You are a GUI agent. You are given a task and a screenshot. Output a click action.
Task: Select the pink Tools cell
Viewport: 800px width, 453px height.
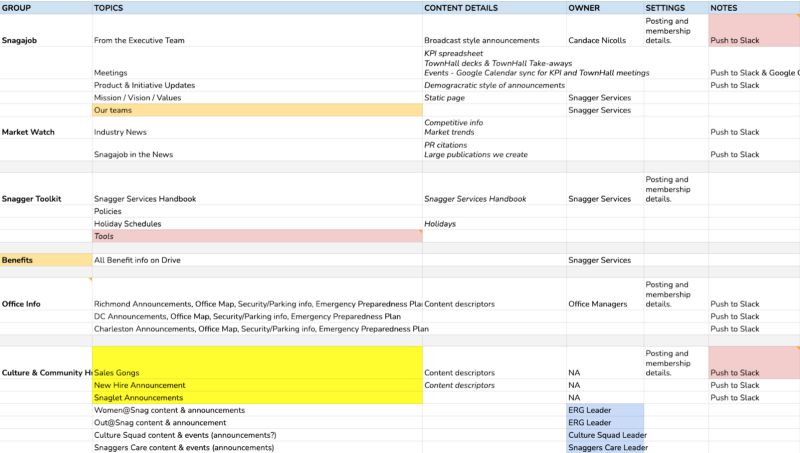[257, 236]
